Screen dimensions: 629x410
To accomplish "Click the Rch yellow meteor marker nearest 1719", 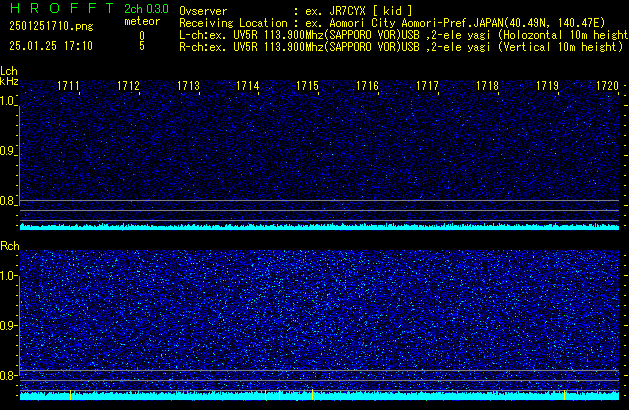I will click(564, 395).
